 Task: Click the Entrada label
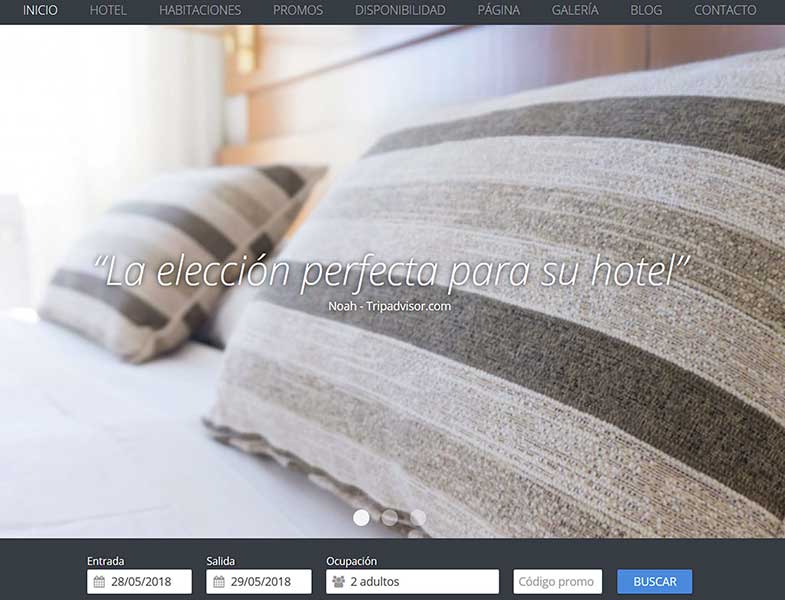pyautogui.click(x=105, y=561)
